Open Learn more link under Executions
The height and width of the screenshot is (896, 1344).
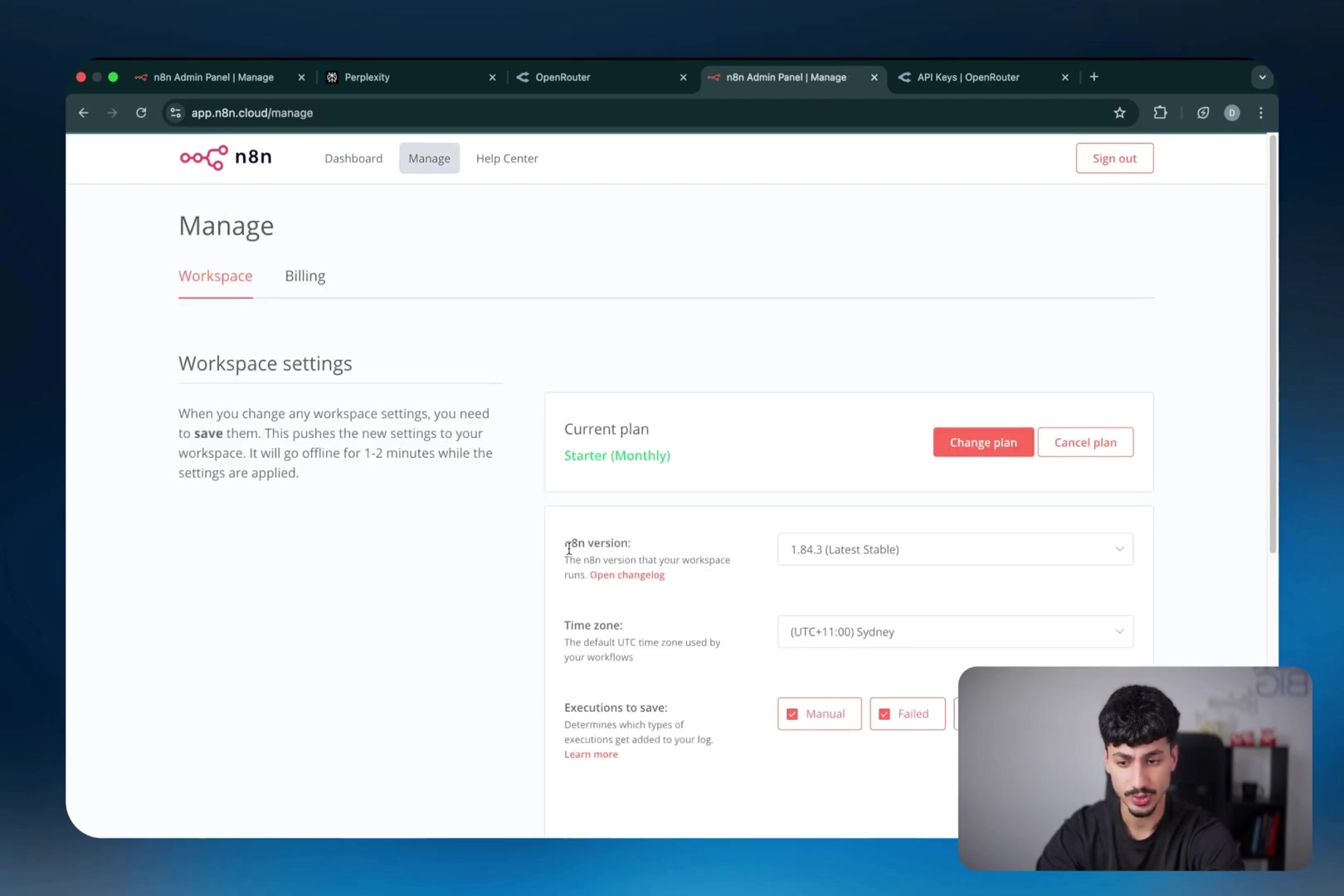[x=591, y=754]
